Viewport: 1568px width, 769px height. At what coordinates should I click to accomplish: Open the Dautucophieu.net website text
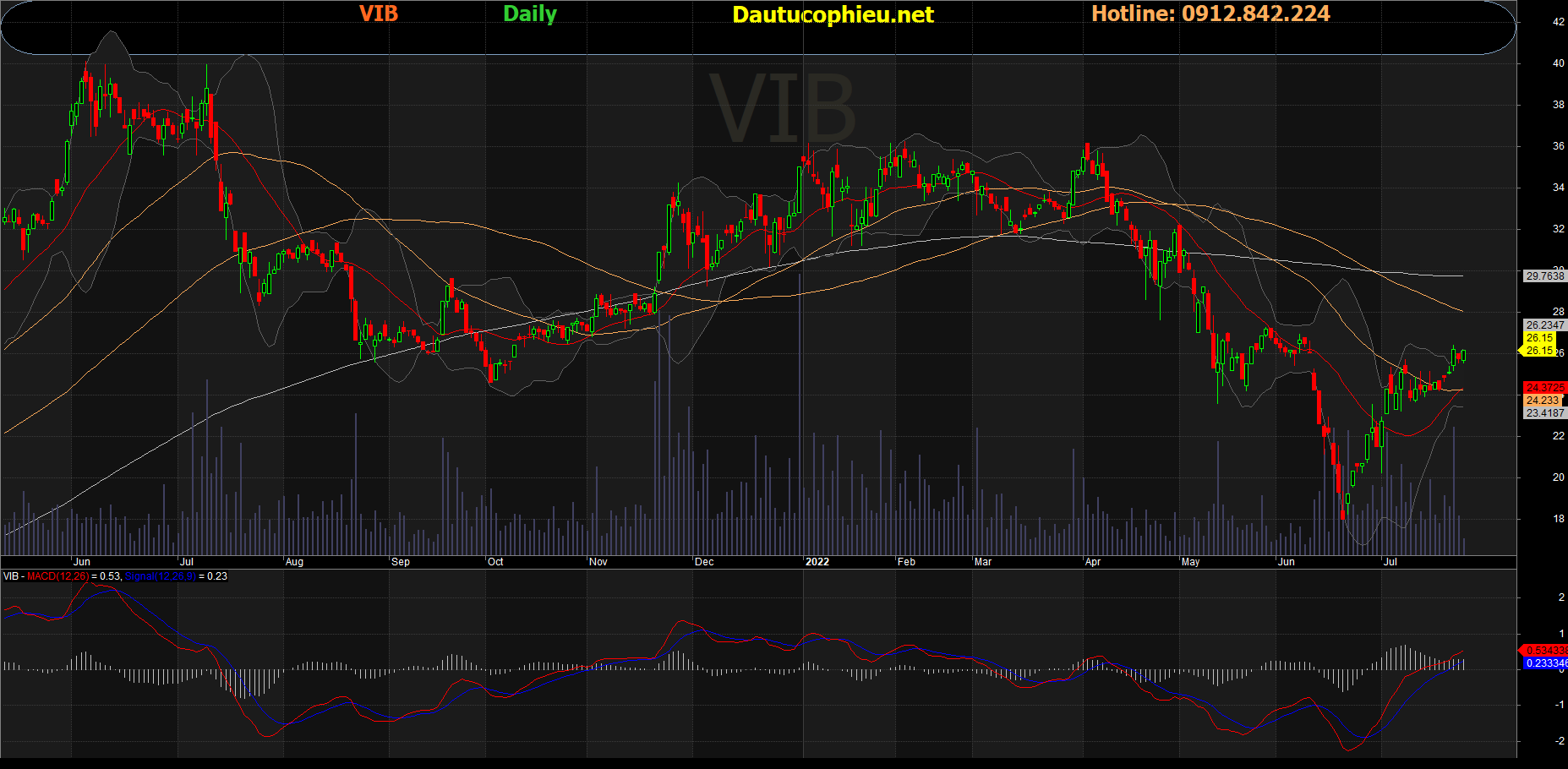(x=833, y=14)
